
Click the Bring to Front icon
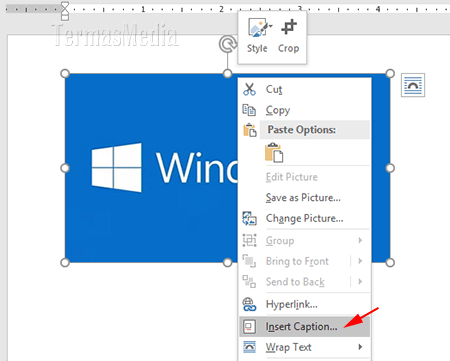(x=249, y=261)
